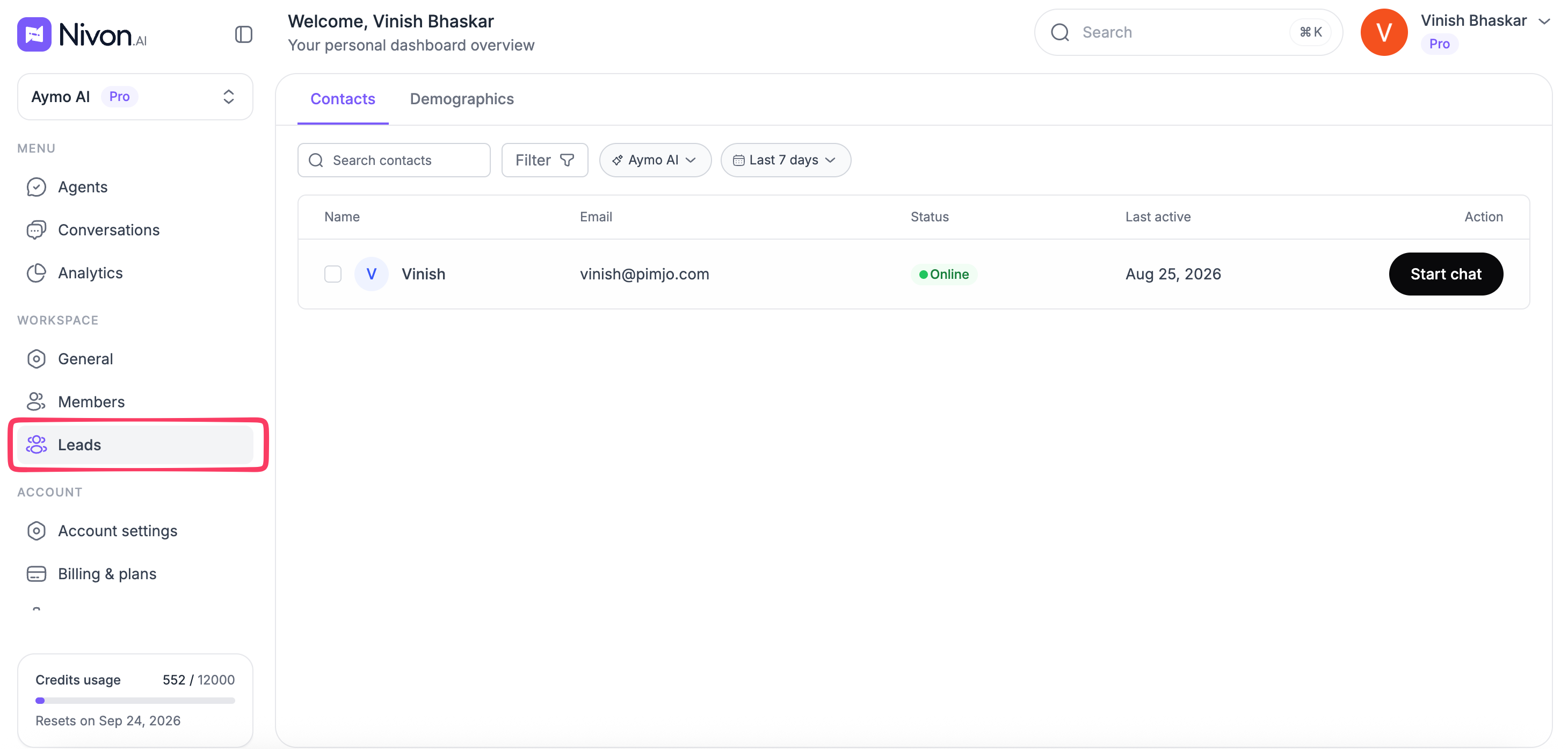Click the magnifier icon in Search contacts
Viewport: 1568px width, 749px height.
pyautogui.click(x=316, y=160)
